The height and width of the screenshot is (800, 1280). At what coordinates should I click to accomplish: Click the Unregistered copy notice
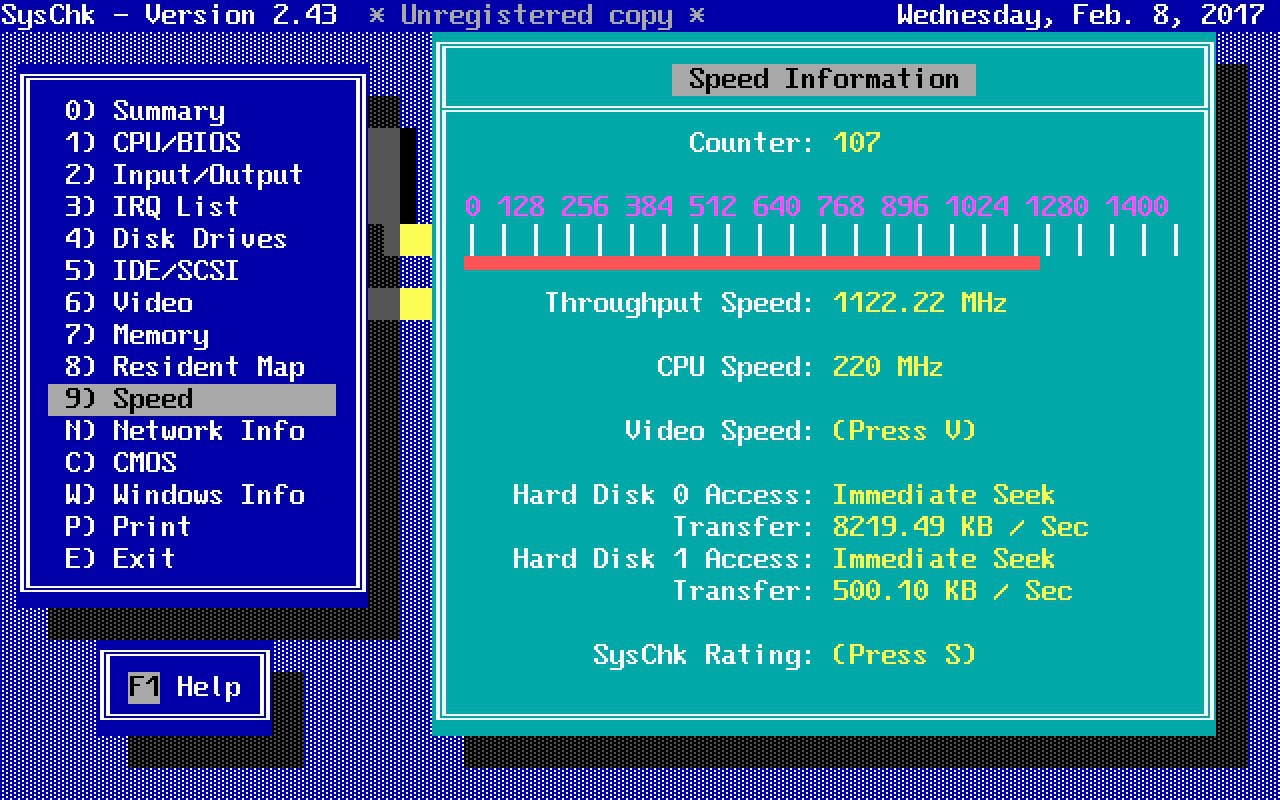pyautogui.click(x=537, y=15)
